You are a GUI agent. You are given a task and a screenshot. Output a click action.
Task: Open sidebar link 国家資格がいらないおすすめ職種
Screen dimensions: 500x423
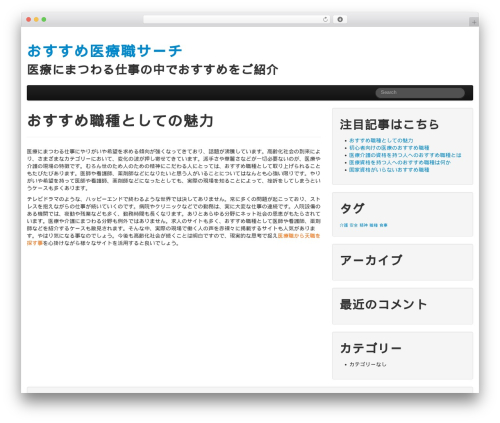pos(389,170)
